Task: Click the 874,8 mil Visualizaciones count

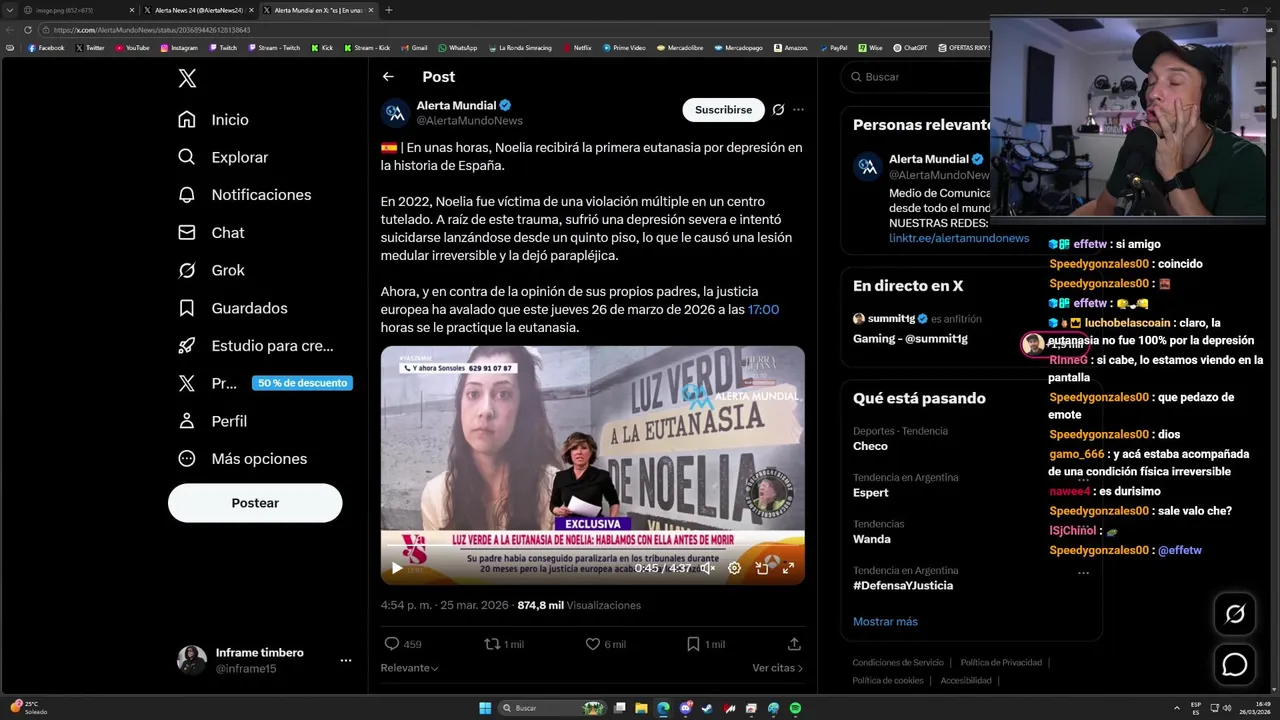Action: click(579, 605)
